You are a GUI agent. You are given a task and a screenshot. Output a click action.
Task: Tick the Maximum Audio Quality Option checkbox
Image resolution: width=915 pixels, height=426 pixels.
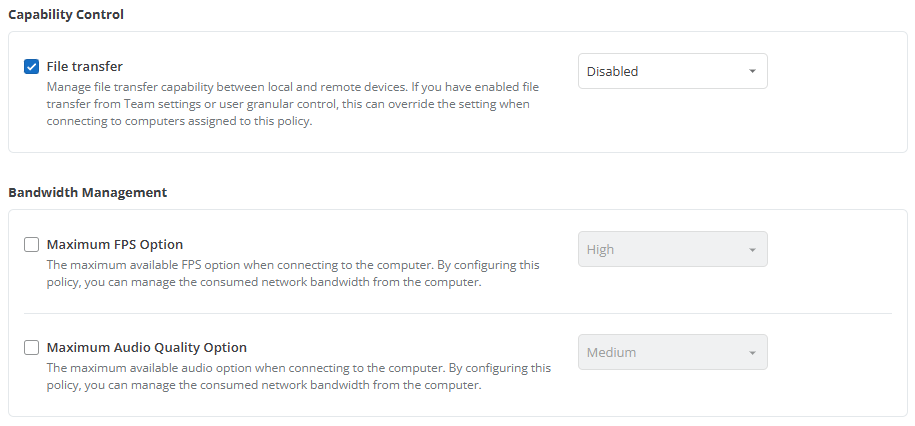(32, 348)
